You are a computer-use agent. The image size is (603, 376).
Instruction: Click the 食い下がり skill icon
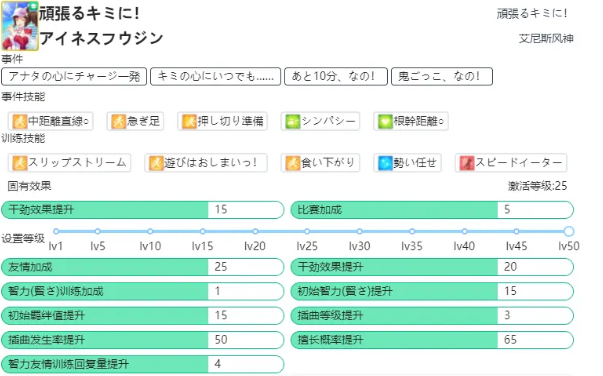pos(293,163)
